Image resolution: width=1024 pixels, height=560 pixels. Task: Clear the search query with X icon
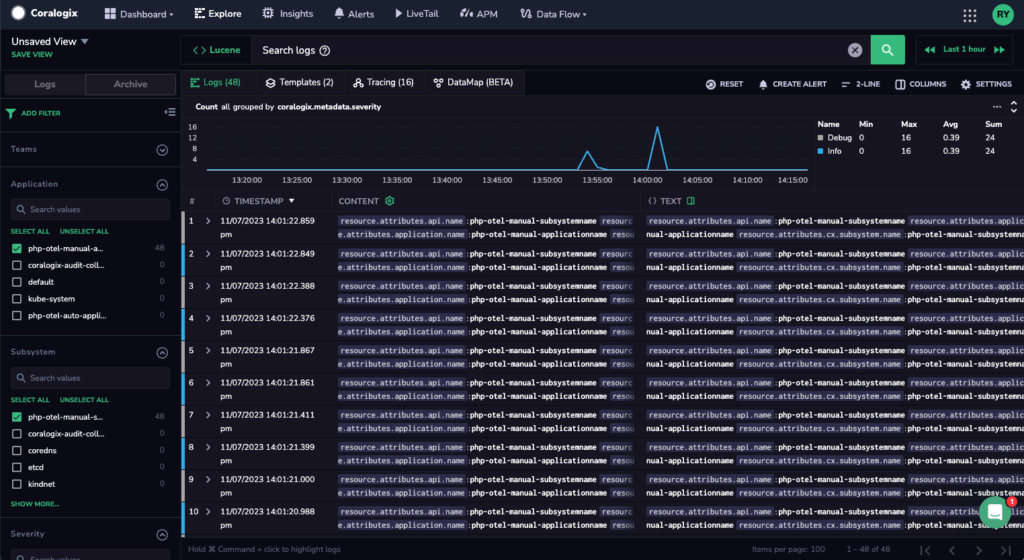click(x=855, y=50)
